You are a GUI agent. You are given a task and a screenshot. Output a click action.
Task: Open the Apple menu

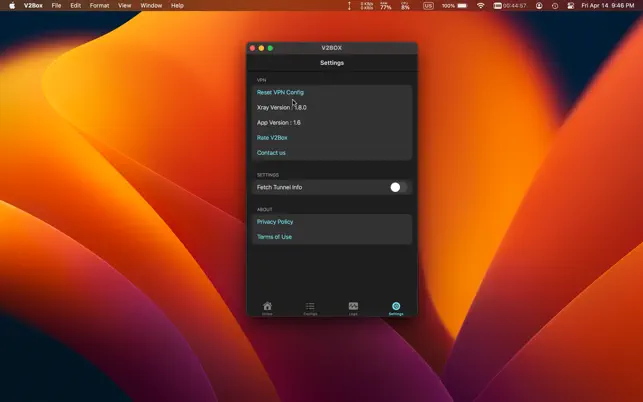click(x=12, y=6)
